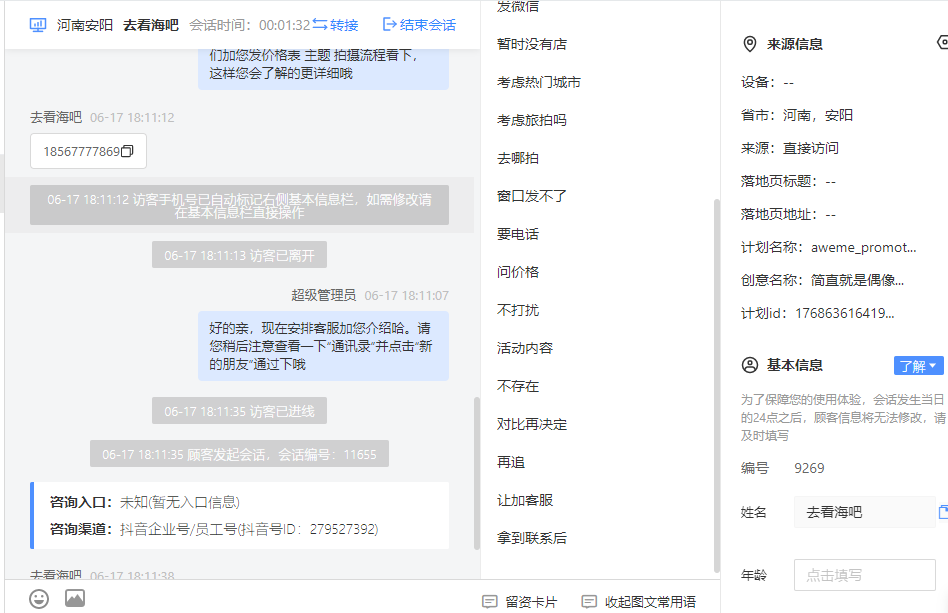Select quick reply 去哪拍
The image size is (948, 613).
click(518, 158)
